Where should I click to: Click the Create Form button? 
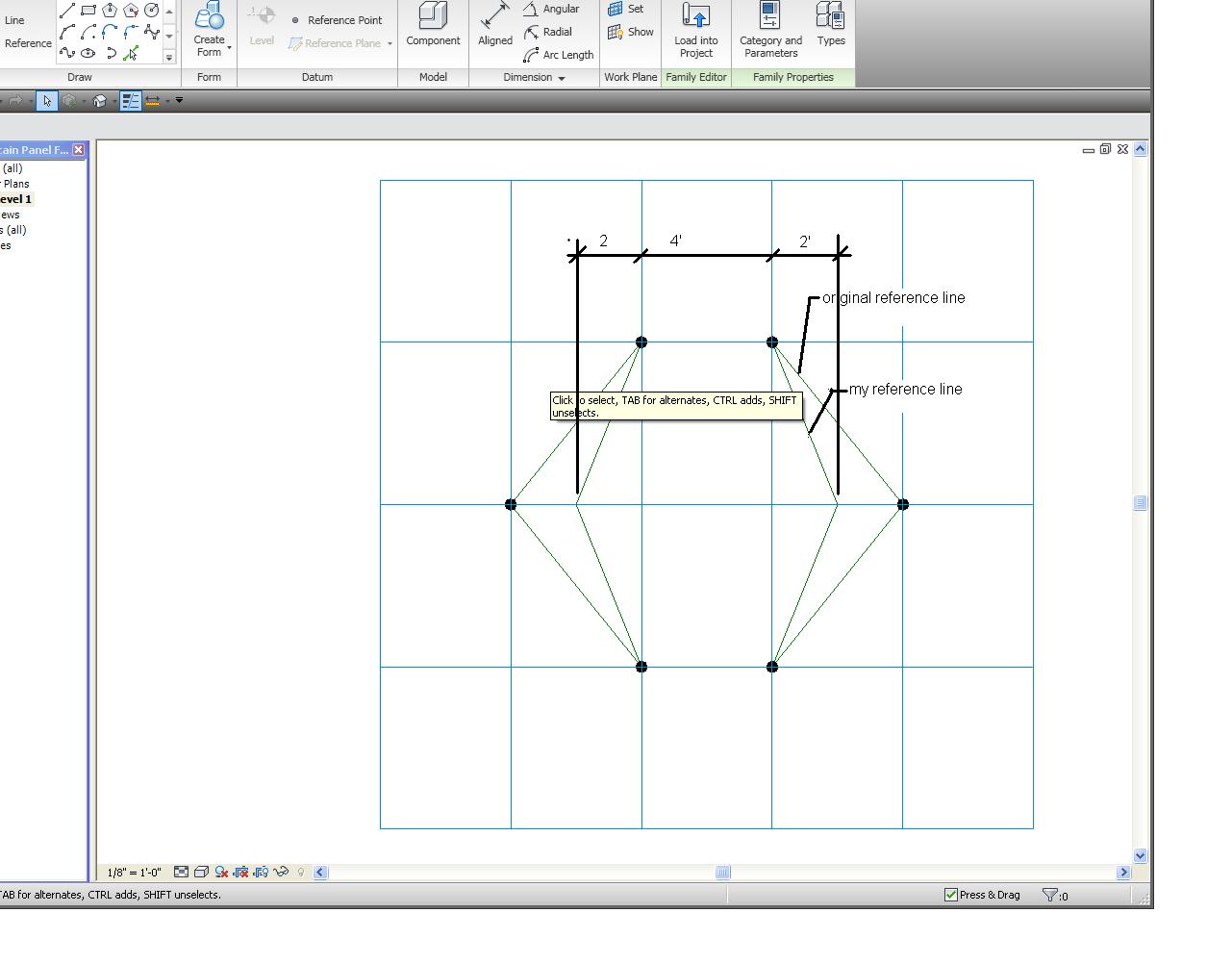point(209,31)
